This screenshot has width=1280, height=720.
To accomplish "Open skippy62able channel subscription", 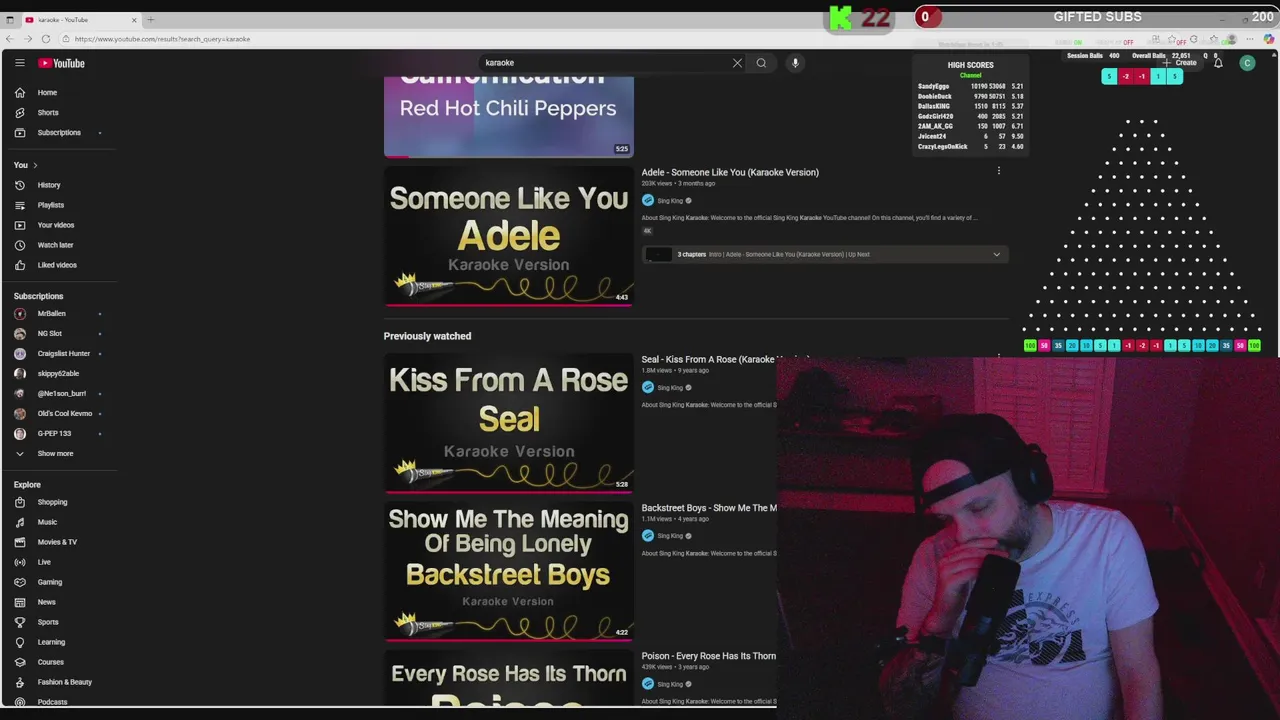I will point(60,373).
